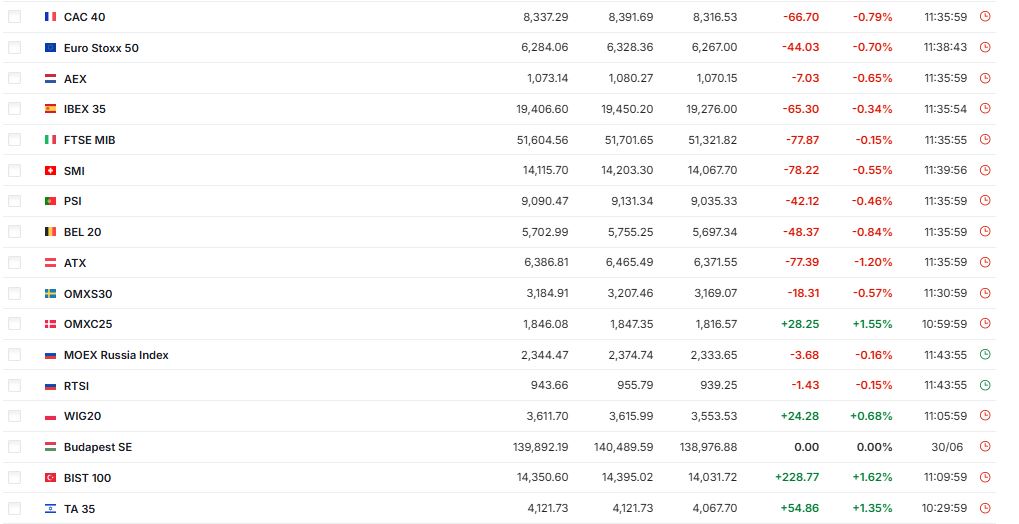
Task: Open the MOEX Russia Index link
Action: pos(116,355)
